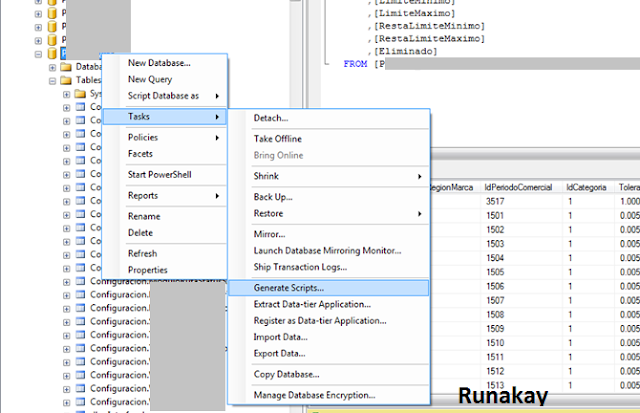Click the IdCategoria column header
Image resolution: width=640 pixels, height=413 pixels.
coord(586,187)
